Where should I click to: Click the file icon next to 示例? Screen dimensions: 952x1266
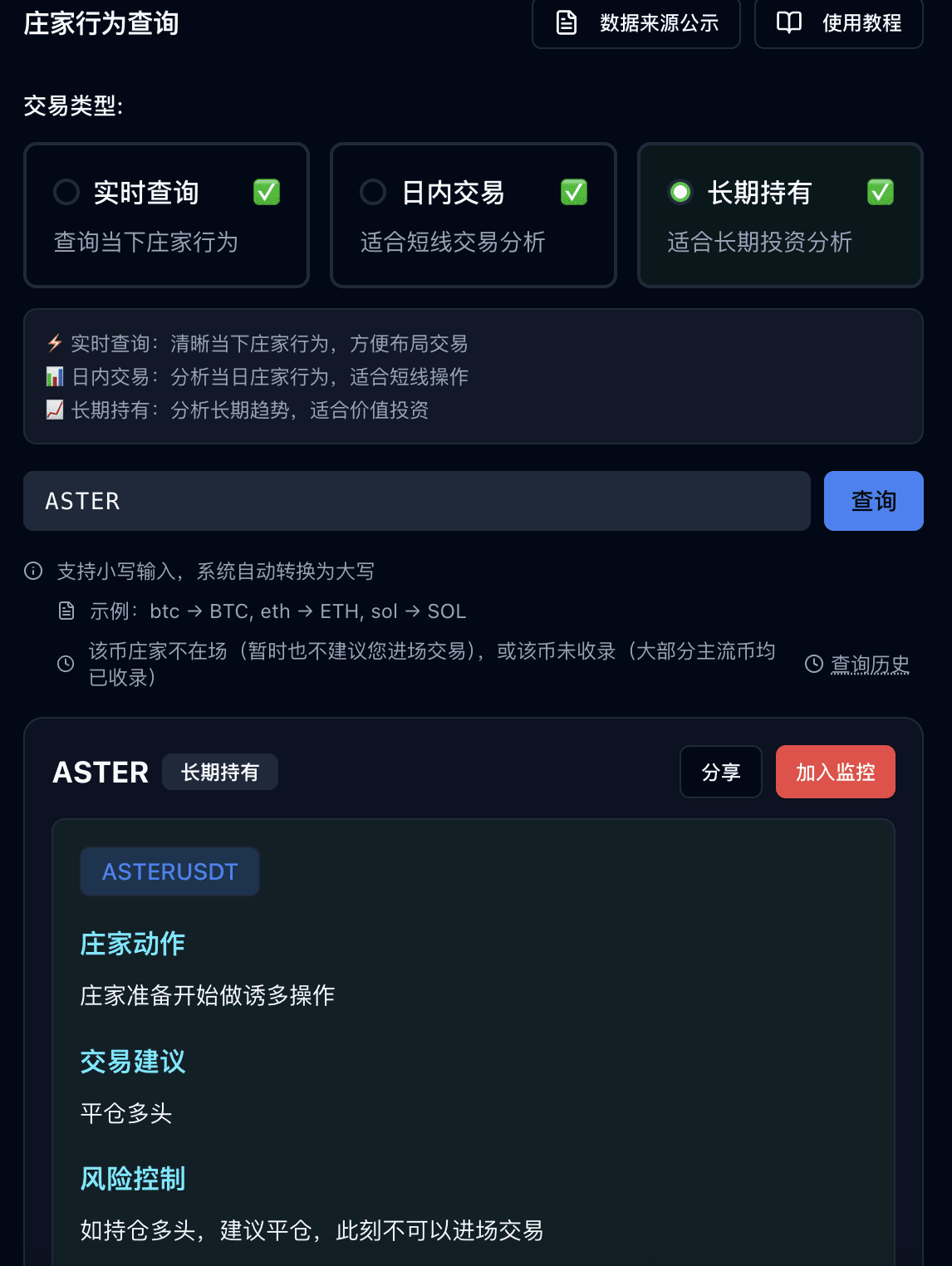[x=66, y=611]
